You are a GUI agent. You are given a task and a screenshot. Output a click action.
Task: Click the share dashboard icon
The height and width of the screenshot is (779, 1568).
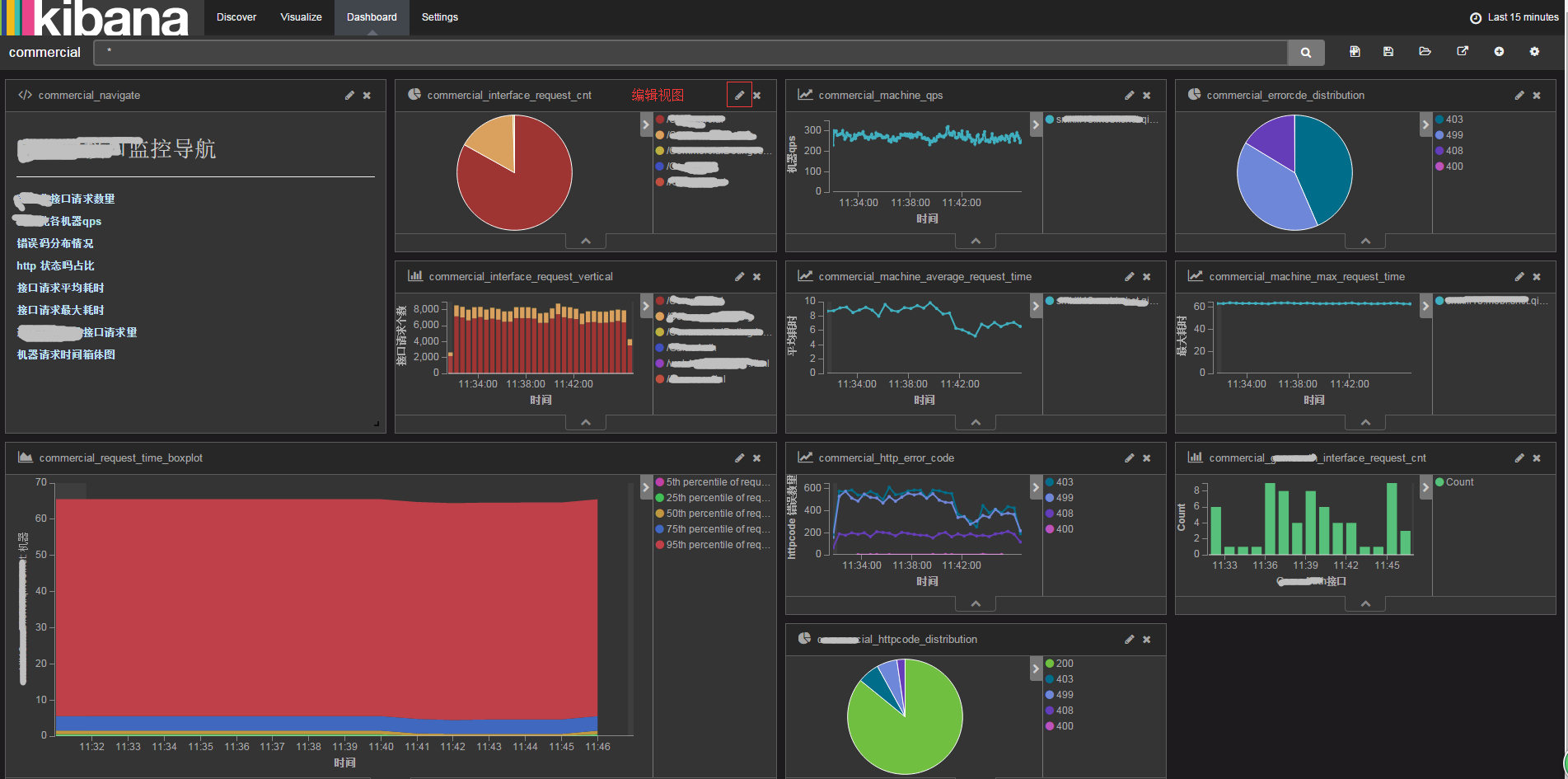pyautogui.click(x=1463, y=51)
